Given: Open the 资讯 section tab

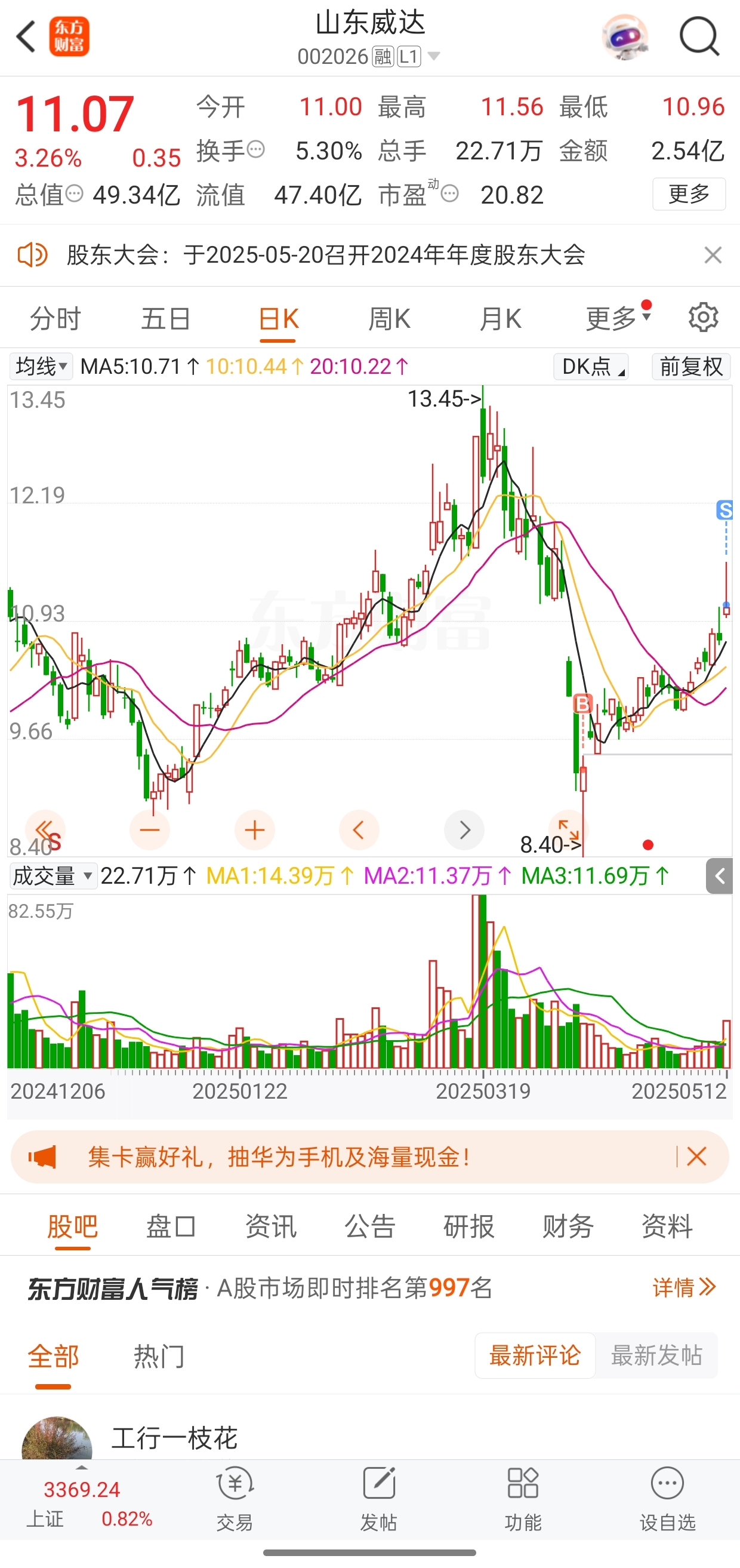Looking at the screenshot, I should coord(271,1226).
